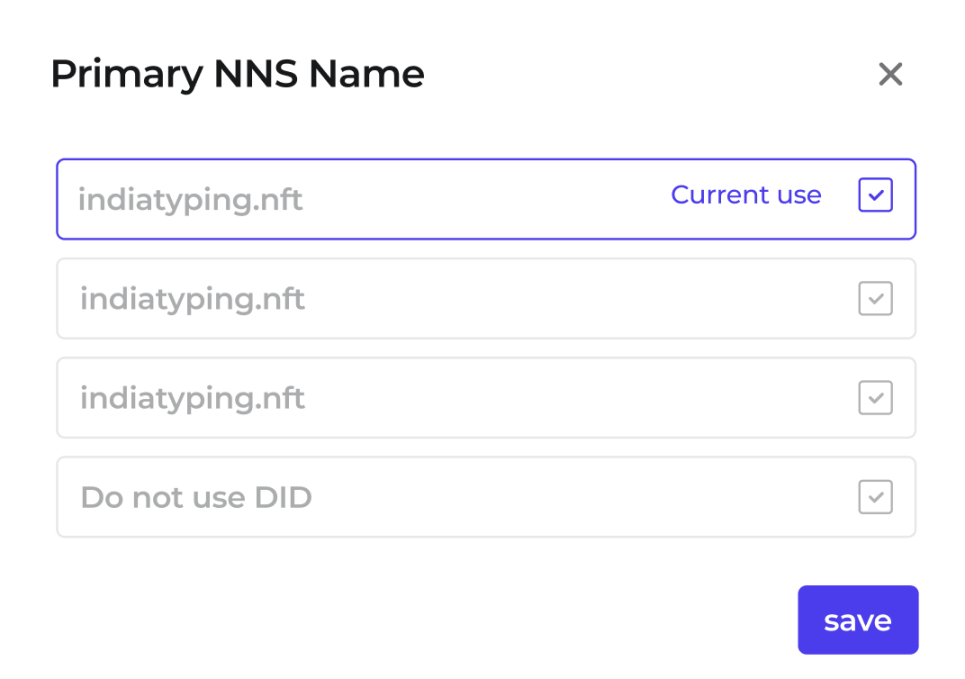Click the save label text
This screenshot has width=965, height=679.
pyautogui.click(x=857, y=621)
